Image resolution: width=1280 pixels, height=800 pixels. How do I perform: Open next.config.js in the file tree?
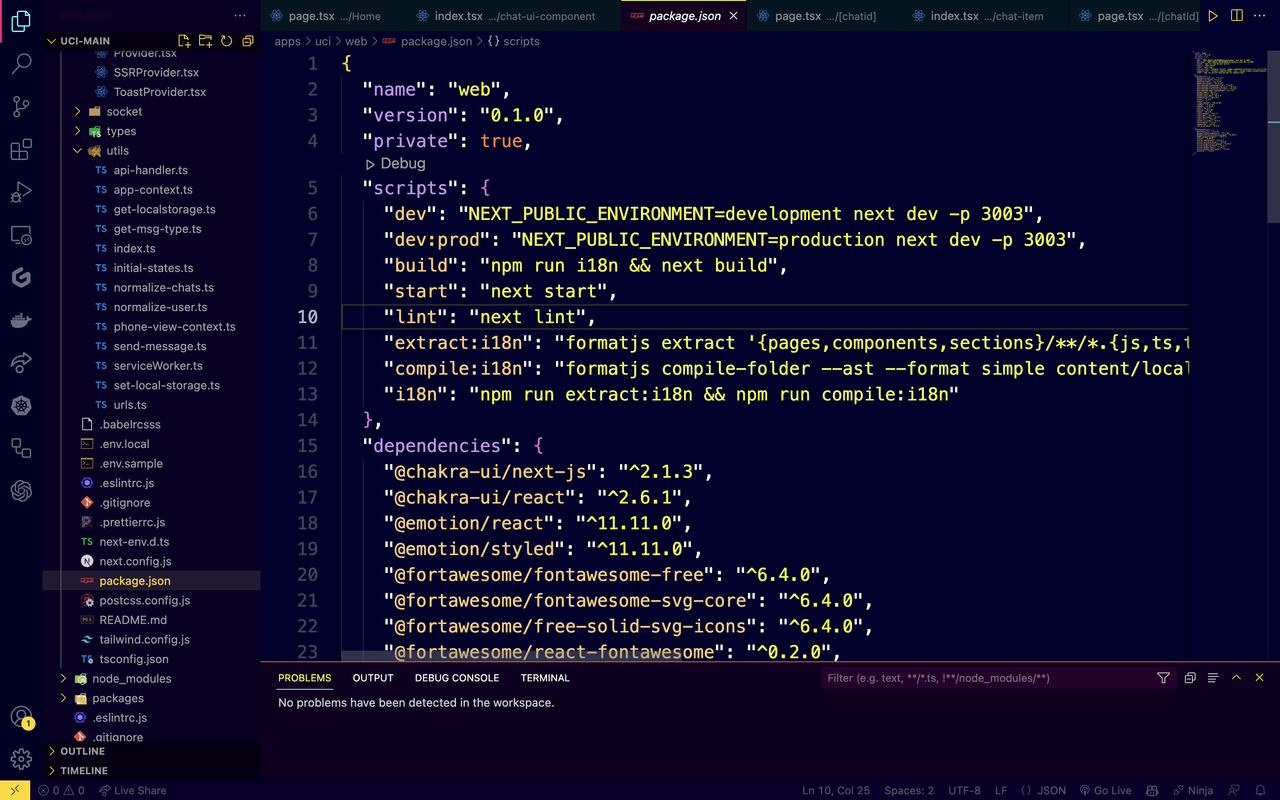tap(135, 561)
